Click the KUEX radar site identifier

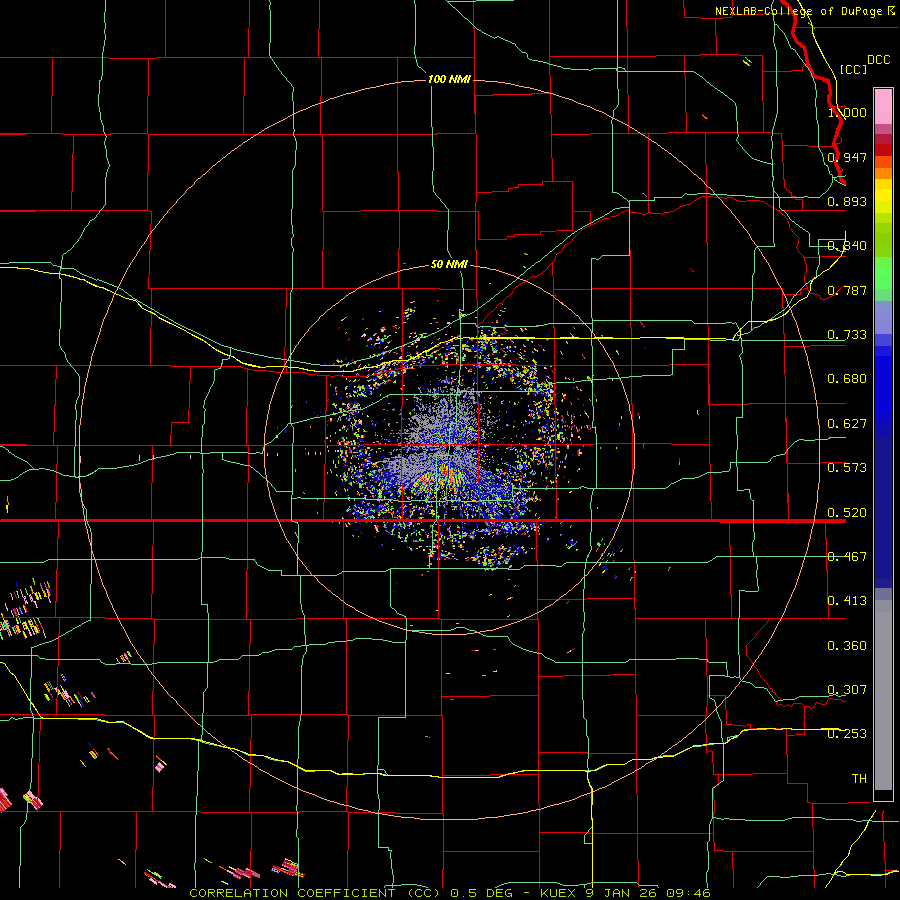[558, 893]
